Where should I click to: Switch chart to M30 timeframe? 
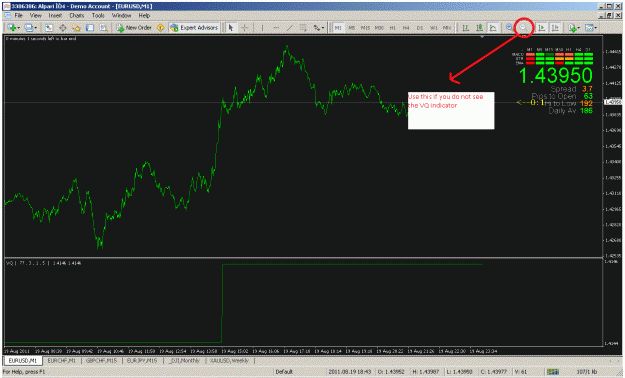point(379,28)
